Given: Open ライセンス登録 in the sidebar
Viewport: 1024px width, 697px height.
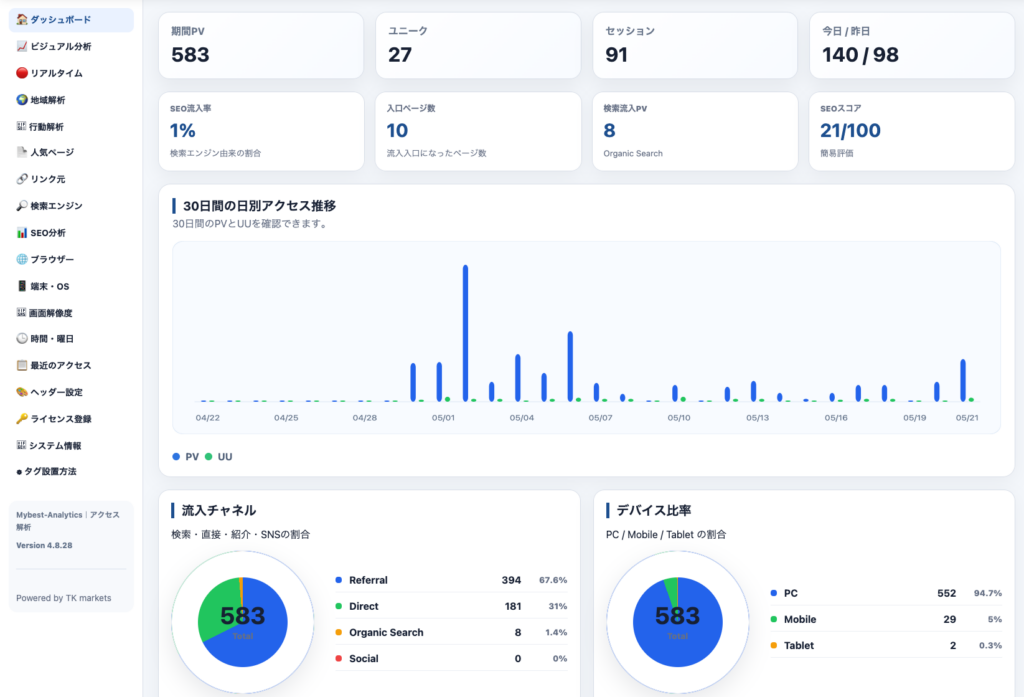Looking at the screenshot, I should [71, 419].
